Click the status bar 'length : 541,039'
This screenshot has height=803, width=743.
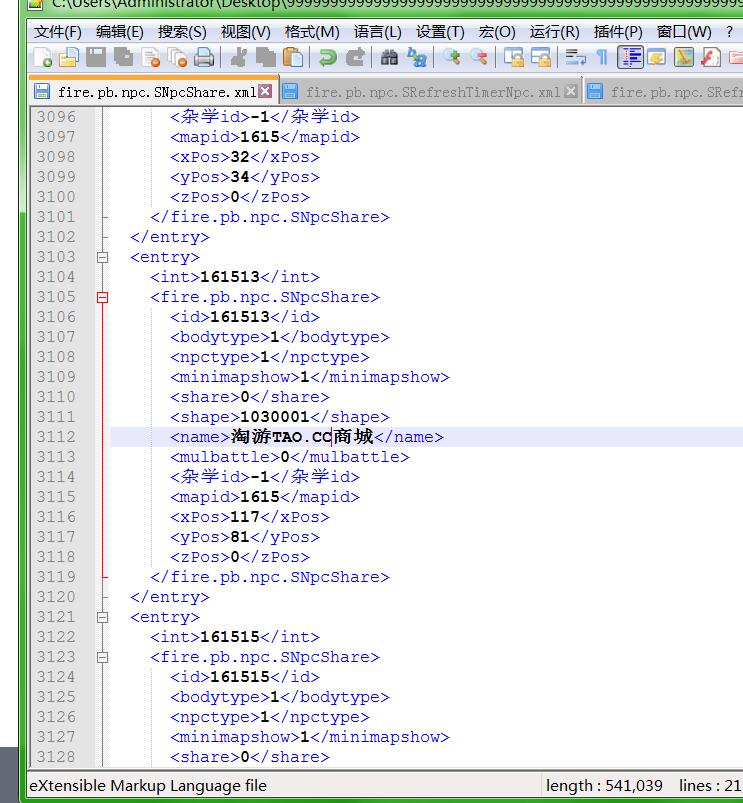tap(604, 786)
